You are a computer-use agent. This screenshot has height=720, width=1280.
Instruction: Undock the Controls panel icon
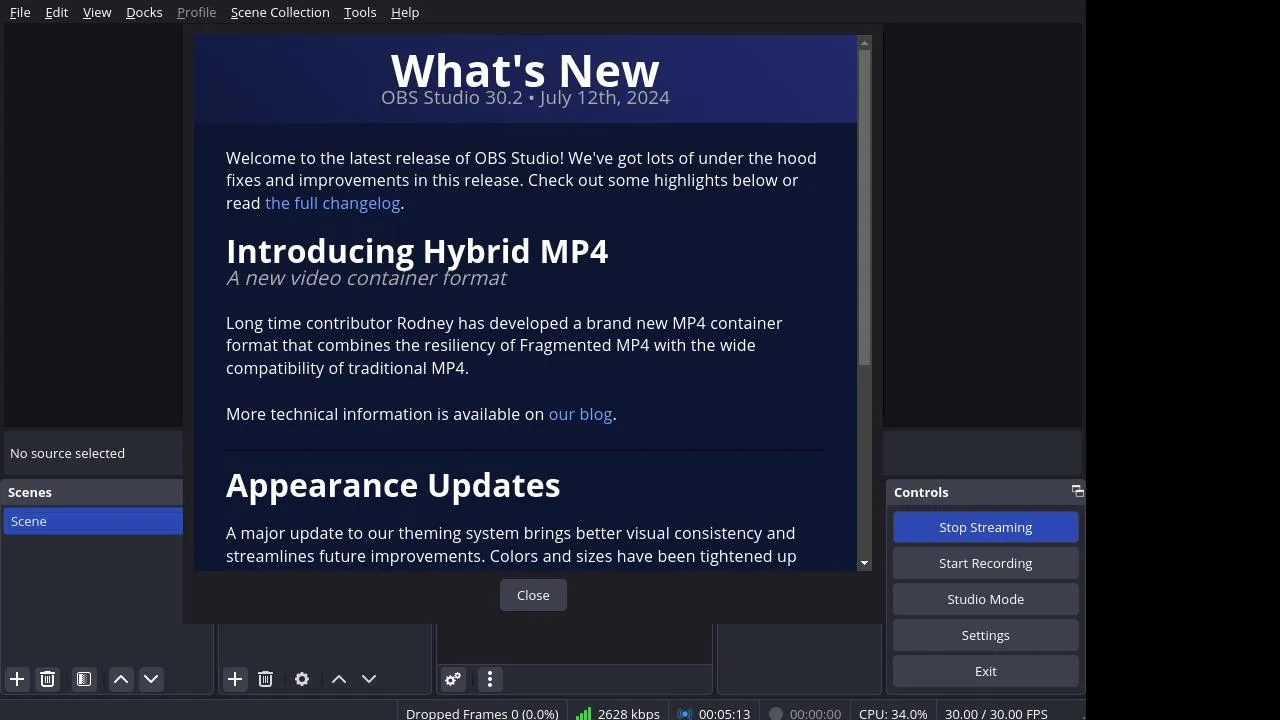click(1077, 491)
